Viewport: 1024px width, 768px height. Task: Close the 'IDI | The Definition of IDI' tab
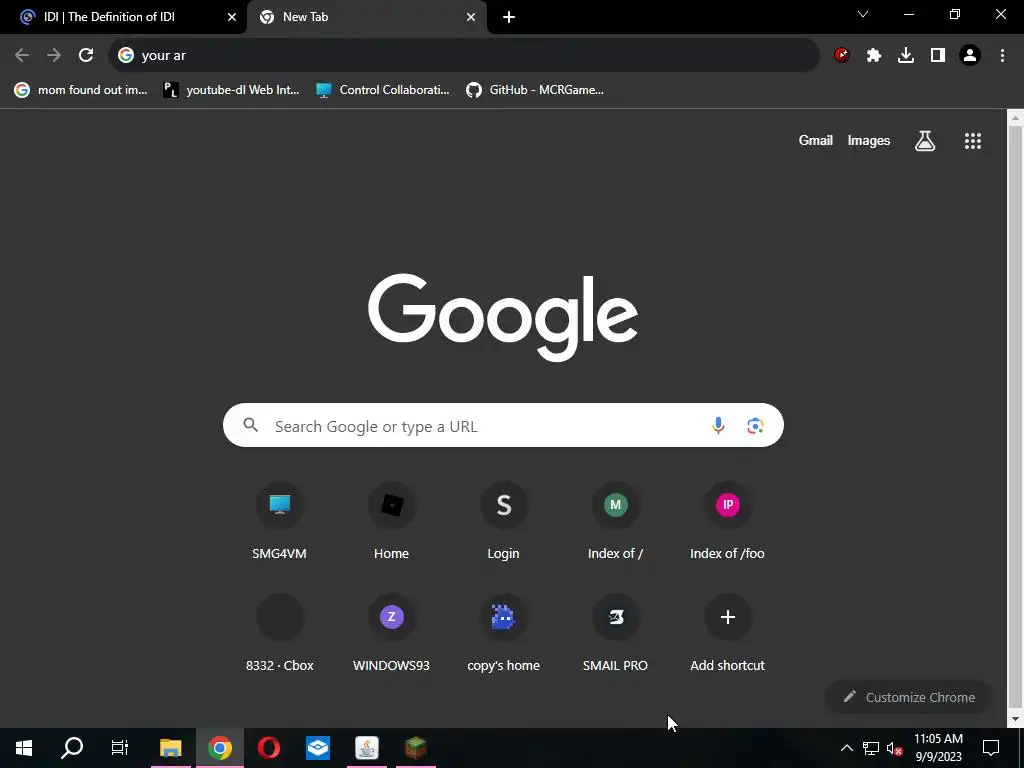pyautogui.click(x=232, y=17)
